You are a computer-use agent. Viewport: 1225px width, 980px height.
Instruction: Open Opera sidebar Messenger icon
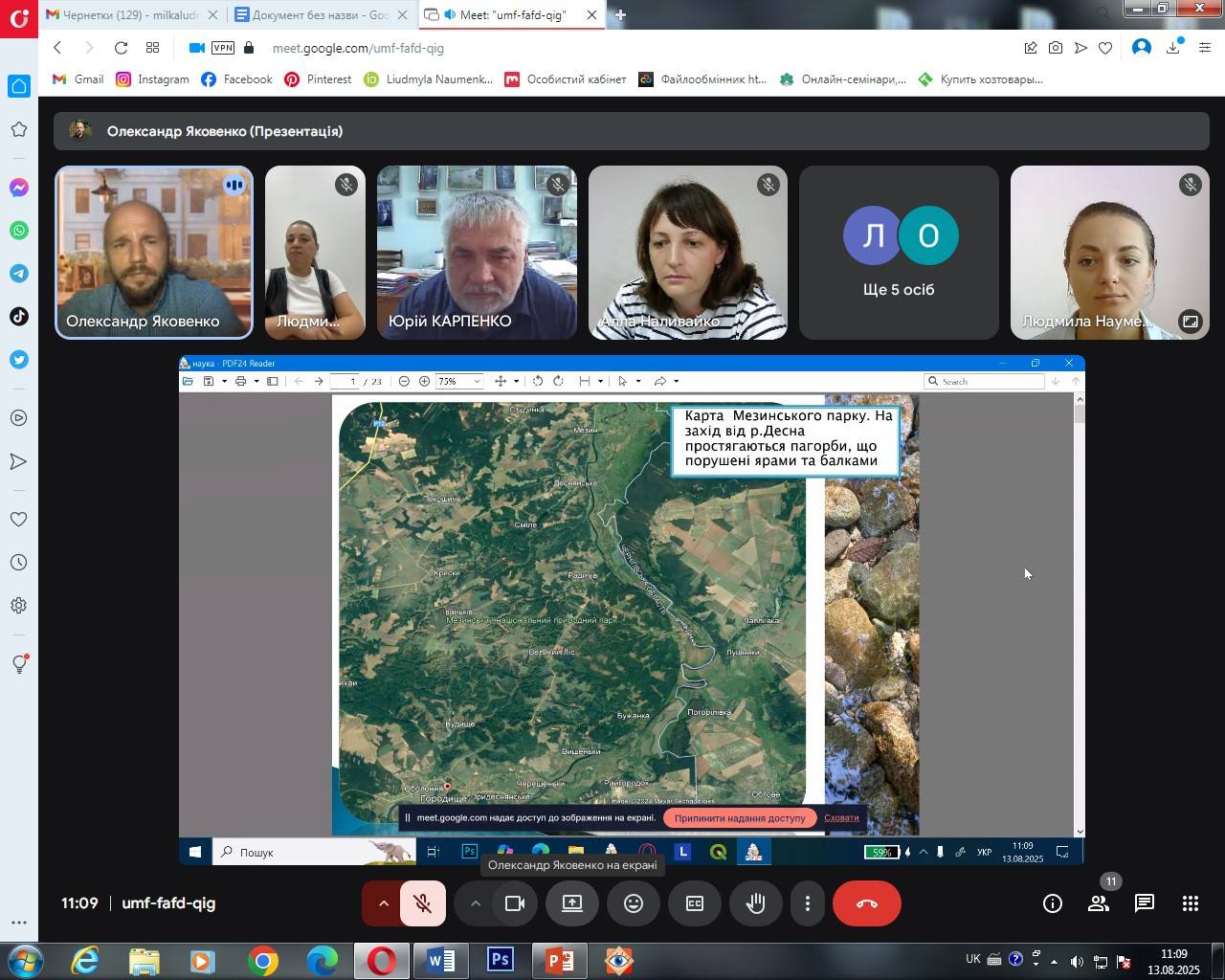19,188
